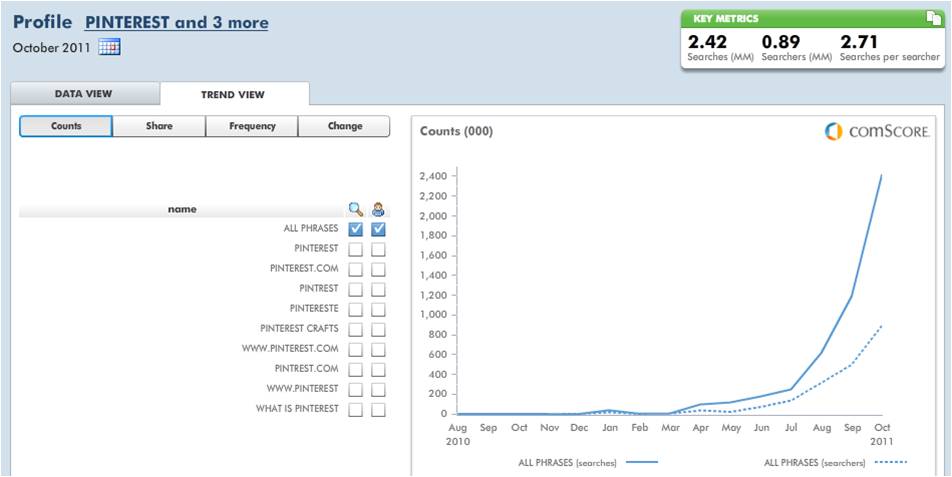952x477 pixels.
Task: Click the PINTEREST phrase label
Action: pyautogui.click(x=316, y=249)
